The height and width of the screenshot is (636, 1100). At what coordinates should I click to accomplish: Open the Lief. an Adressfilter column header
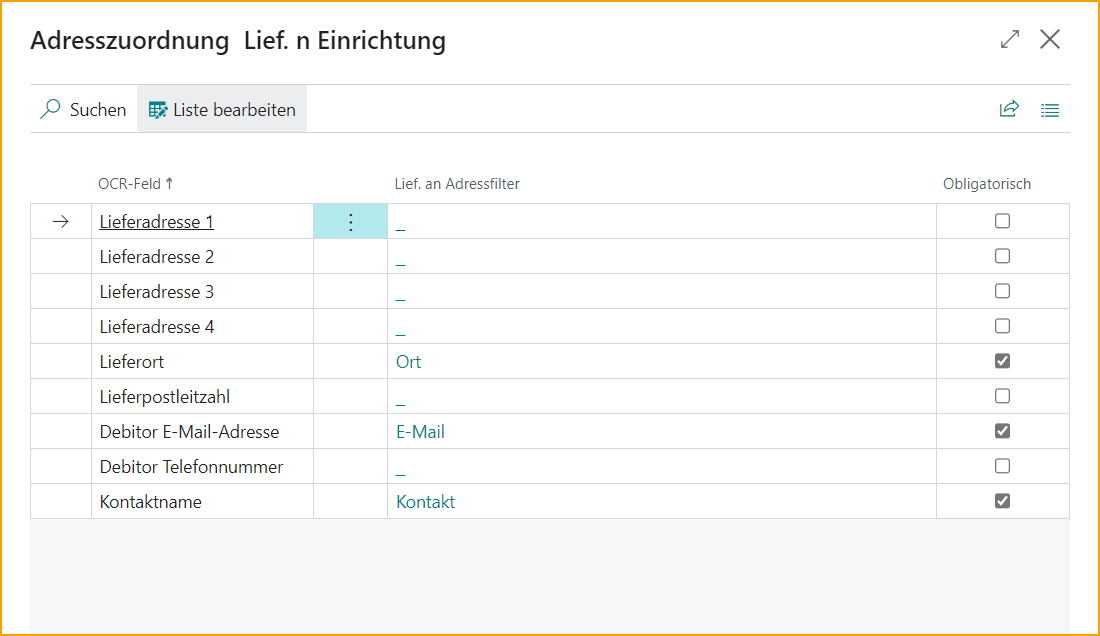point(457,183)
